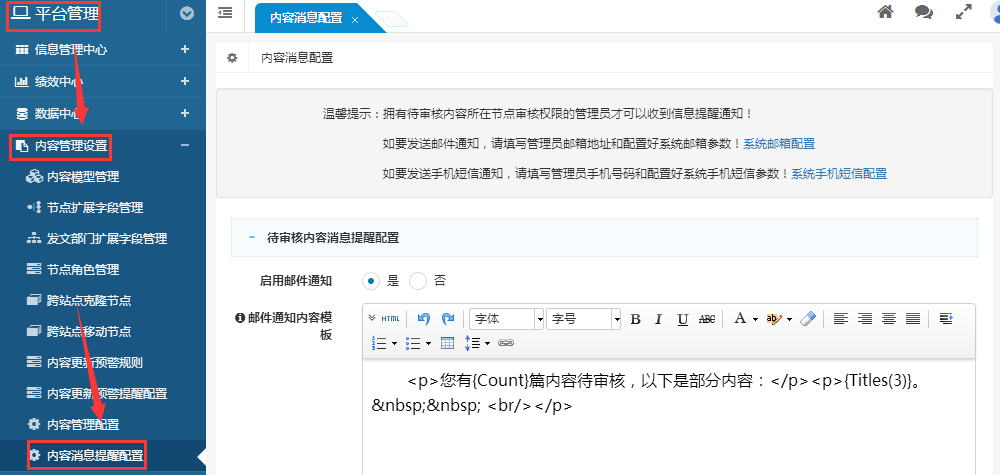This screenshot has width=1000, height=475.
Task: Open the 系统邮箱配置 link
Action: pos(779,144)
